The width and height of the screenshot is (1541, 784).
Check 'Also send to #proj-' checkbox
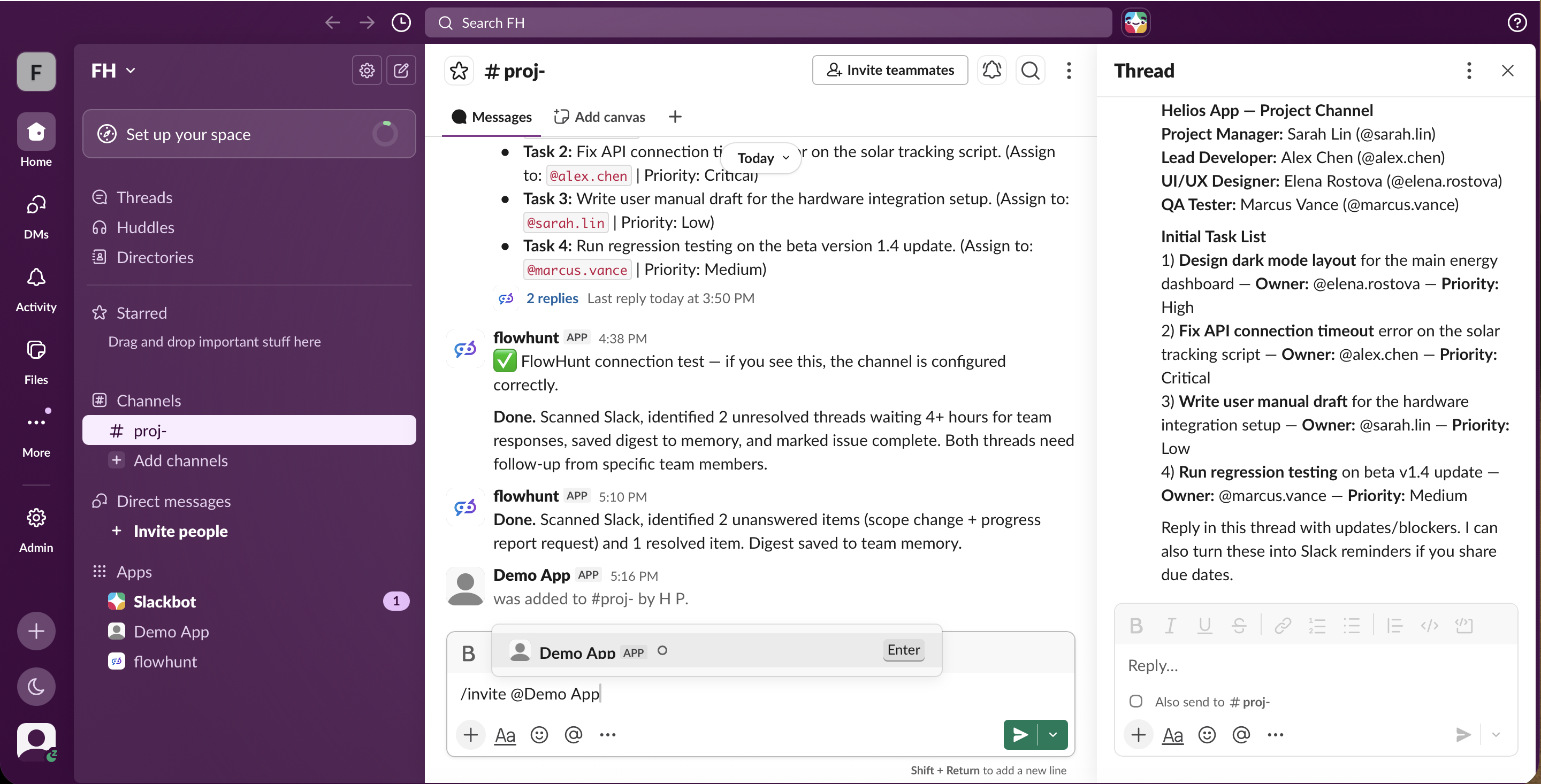(x=1135, y=701)
